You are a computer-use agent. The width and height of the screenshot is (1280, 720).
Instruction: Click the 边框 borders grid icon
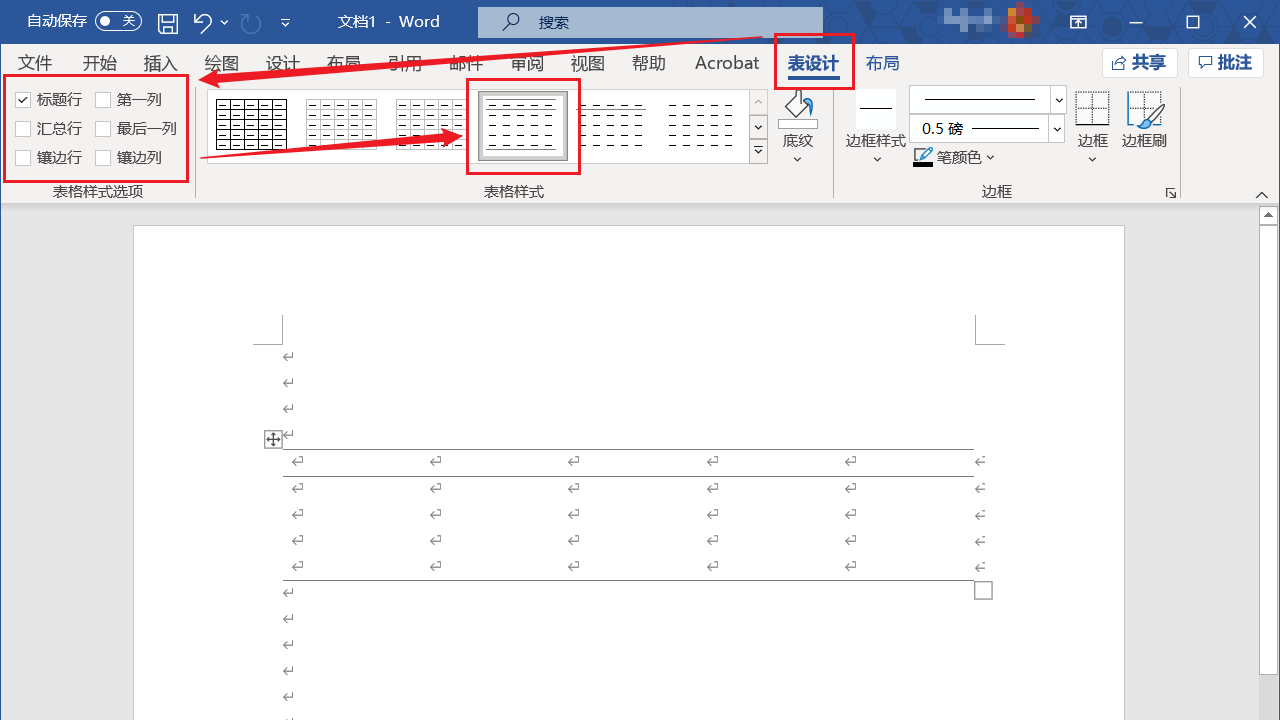coord(1092,109)
